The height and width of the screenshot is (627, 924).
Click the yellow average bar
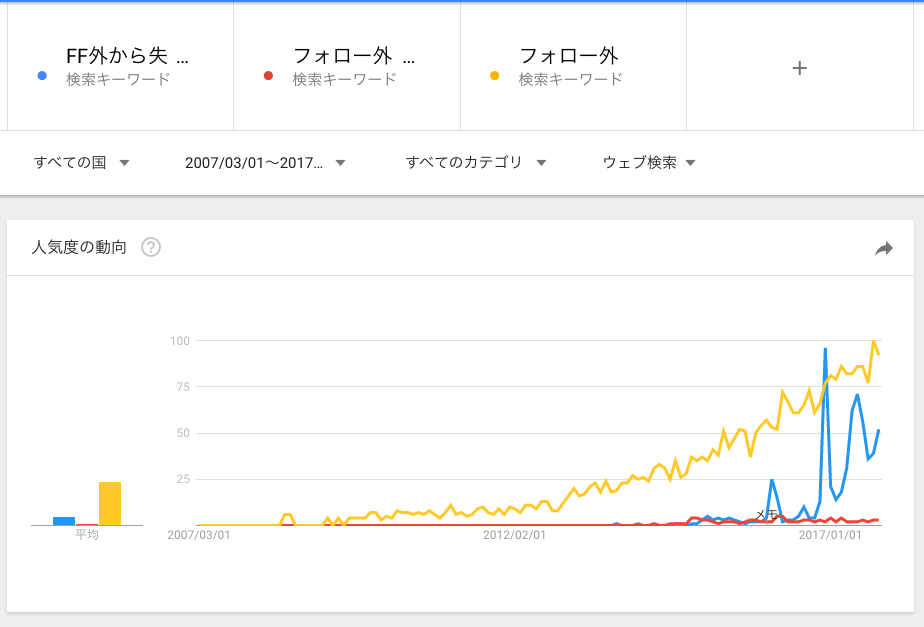tap(110, 504)
